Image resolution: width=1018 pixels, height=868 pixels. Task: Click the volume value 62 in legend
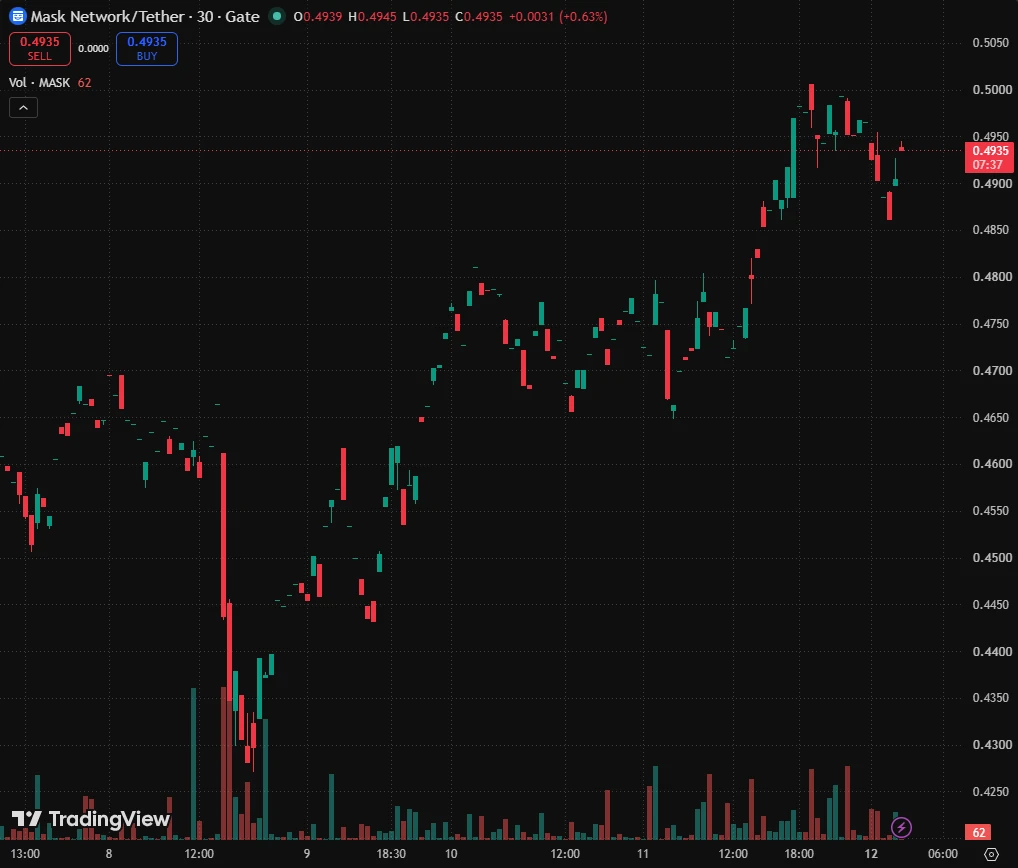click(x=84, y=82)
